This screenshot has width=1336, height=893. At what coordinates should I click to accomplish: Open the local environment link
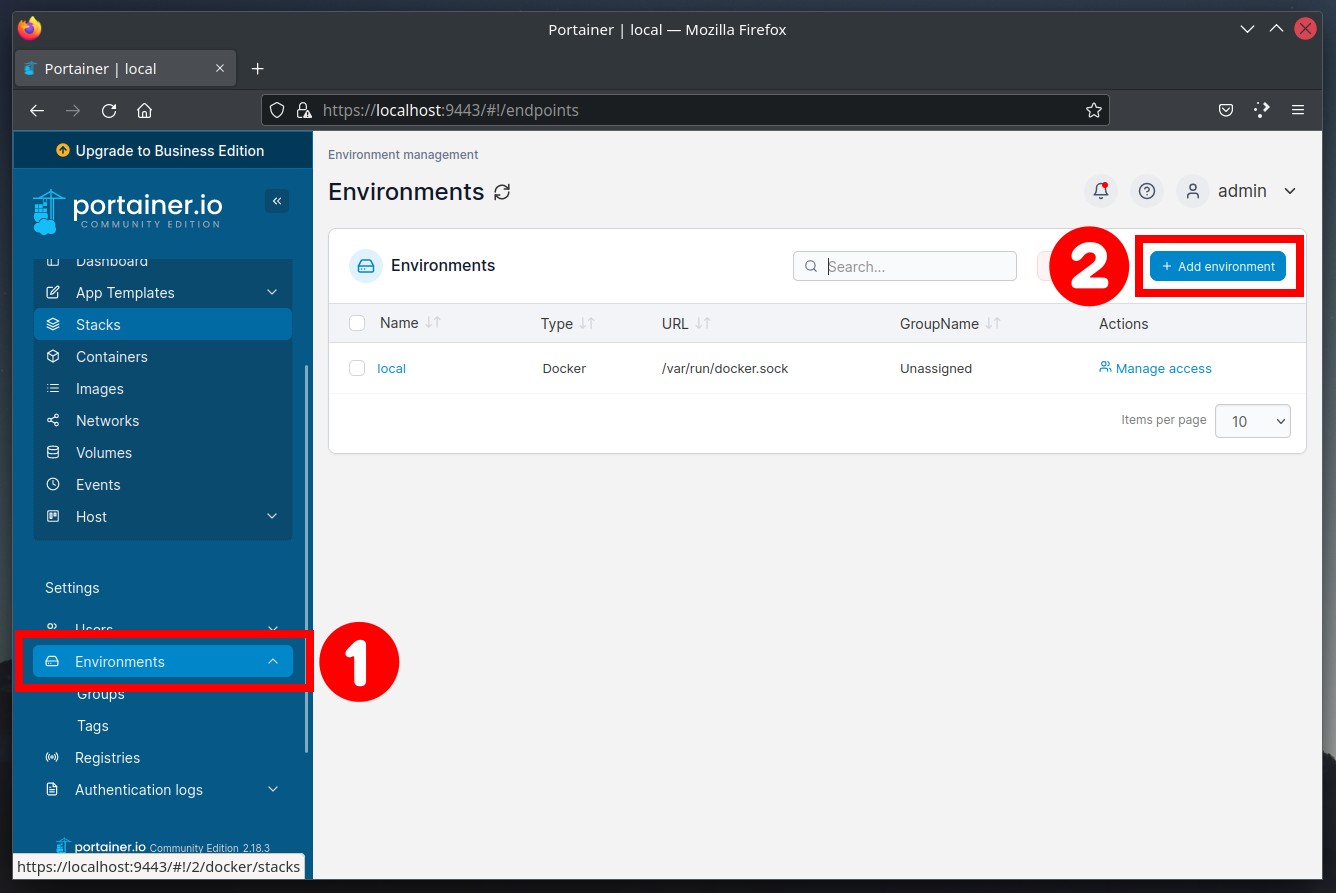click(x=391, y=368)
